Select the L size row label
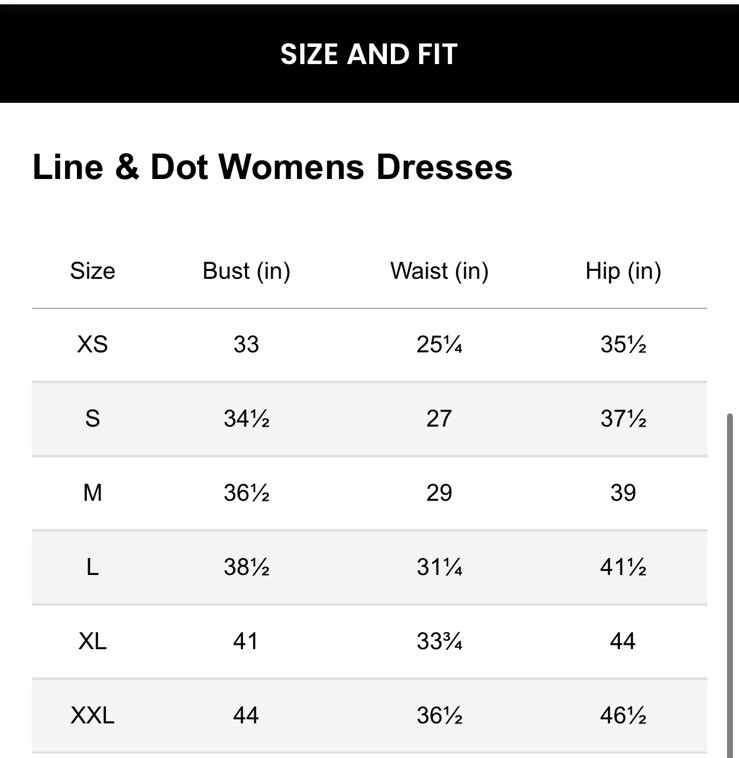739x758 pixels. [92, 567]
